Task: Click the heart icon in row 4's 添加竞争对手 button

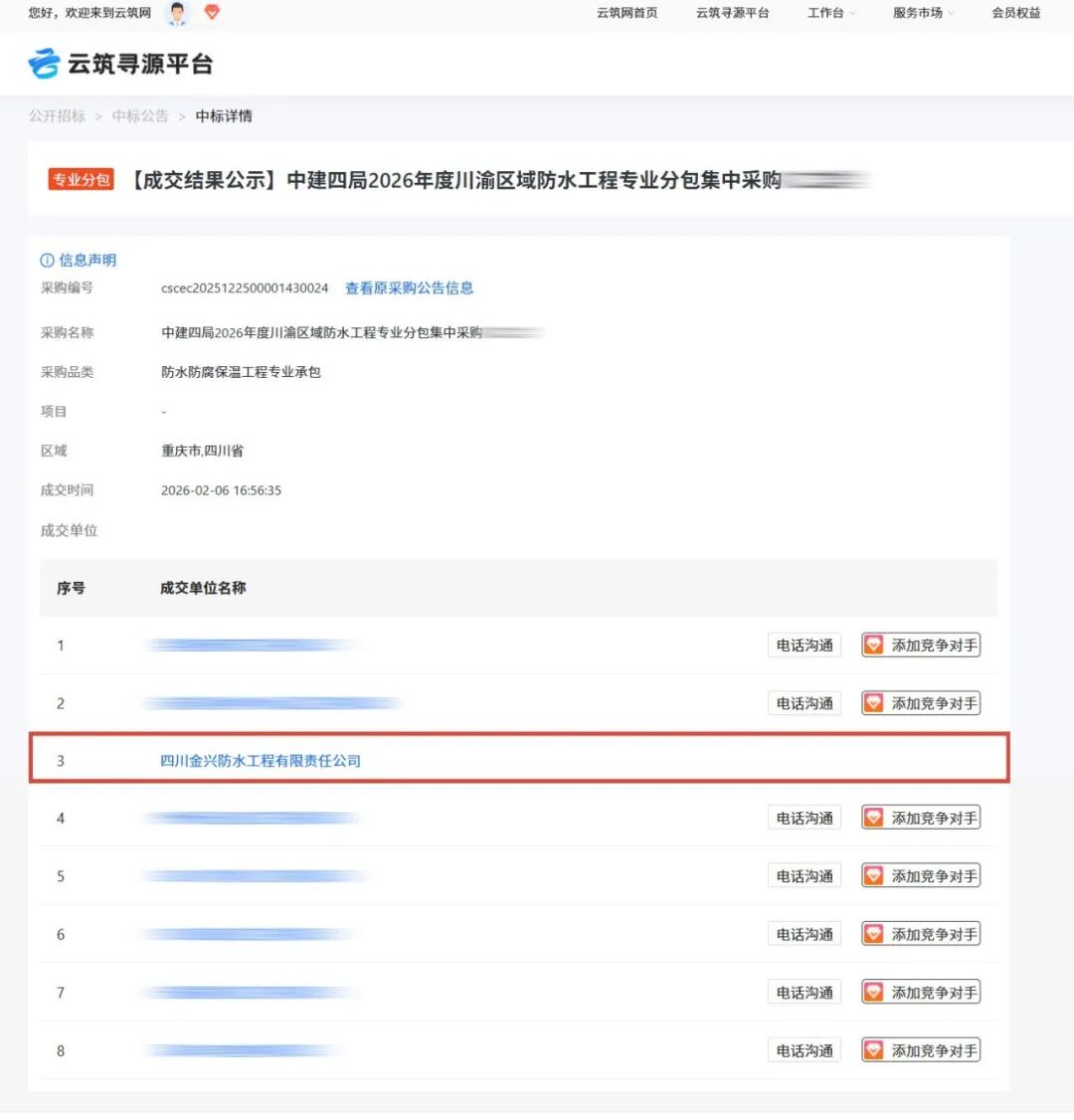Action: 874,817
